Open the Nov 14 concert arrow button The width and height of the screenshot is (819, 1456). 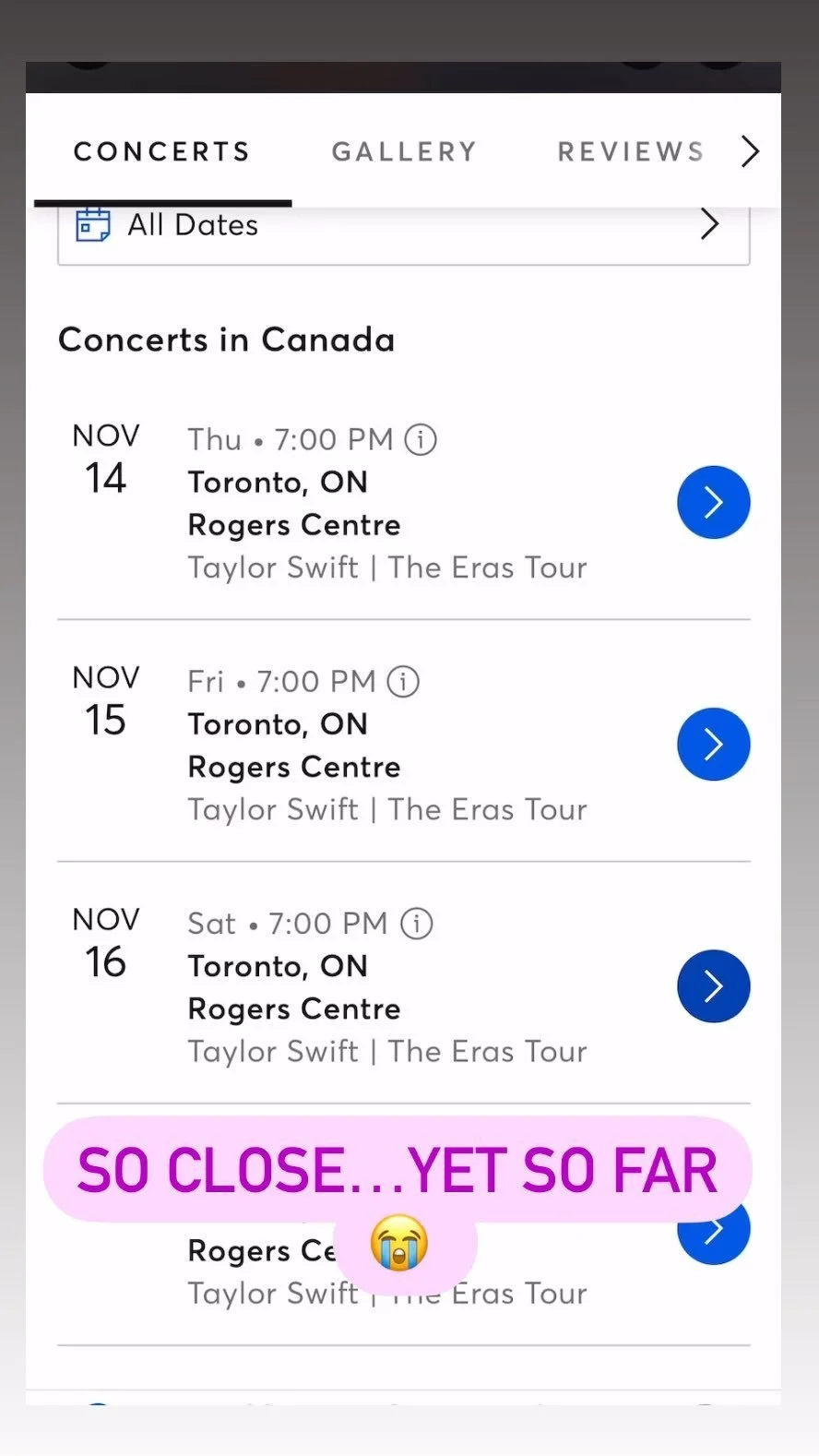pos(713,503)
